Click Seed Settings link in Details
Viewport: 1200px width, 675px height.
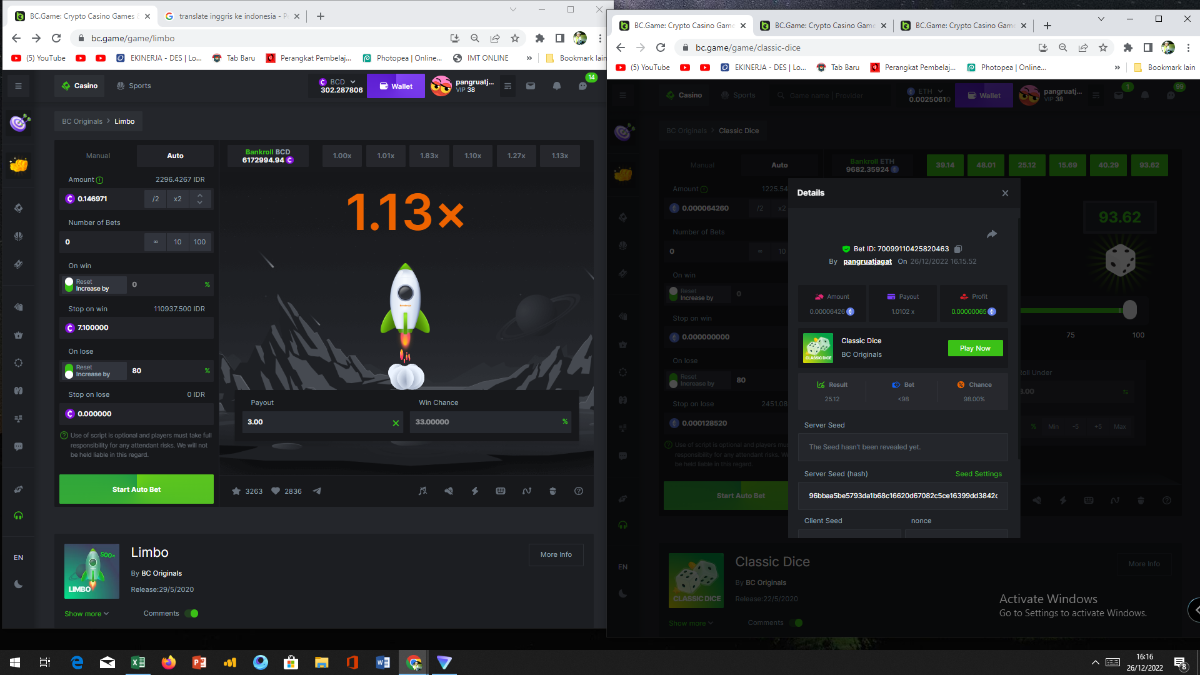click(978, 474)
